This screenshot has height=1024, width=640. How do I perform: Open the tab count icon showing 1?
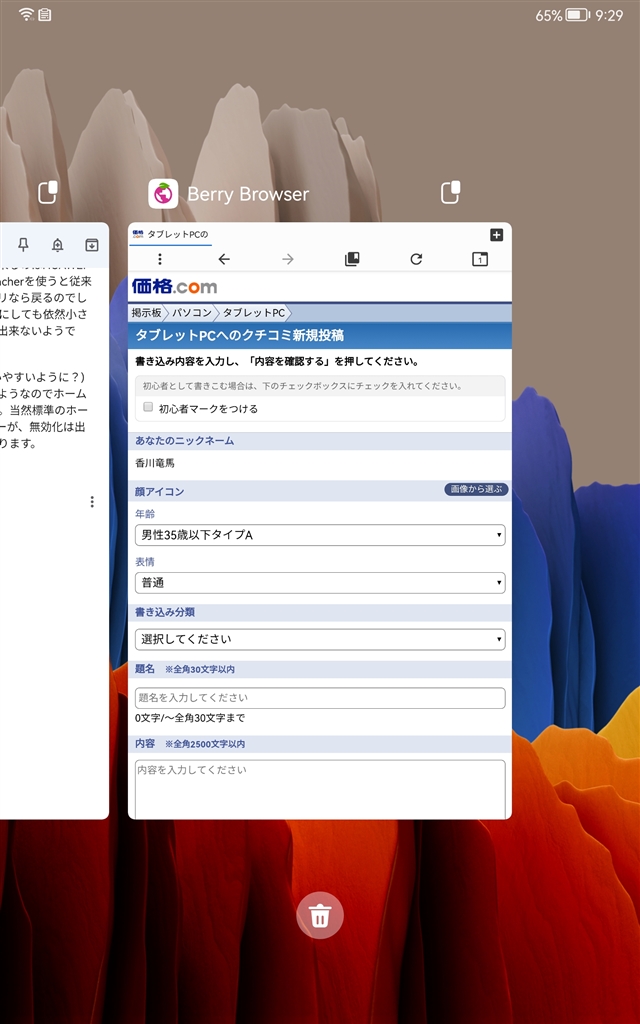pyautogui.click(x=480, y=259)
